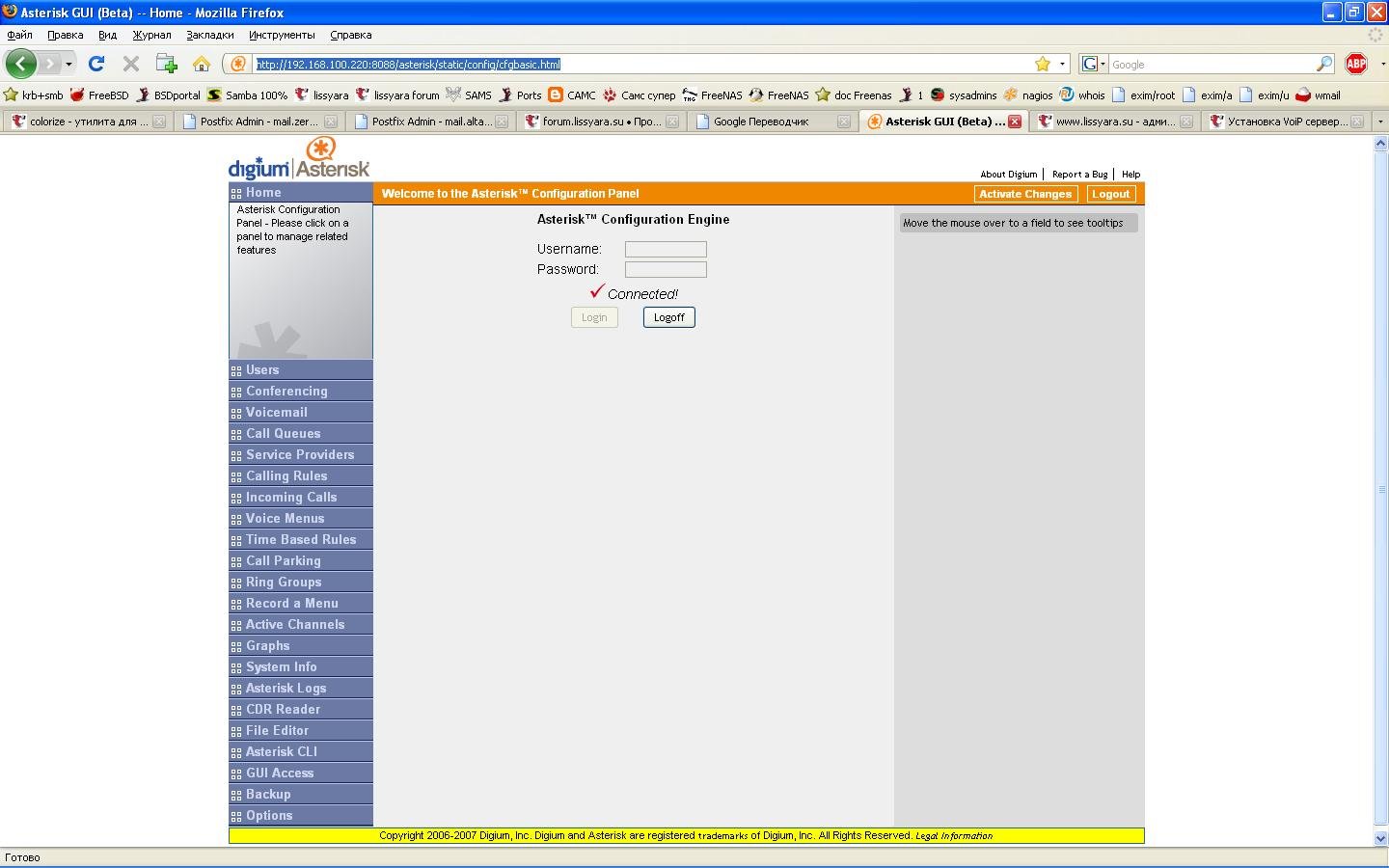The image size is (1389, 868).
Task: Click the Adblock Plus ABP icon
Action: 1356,64
